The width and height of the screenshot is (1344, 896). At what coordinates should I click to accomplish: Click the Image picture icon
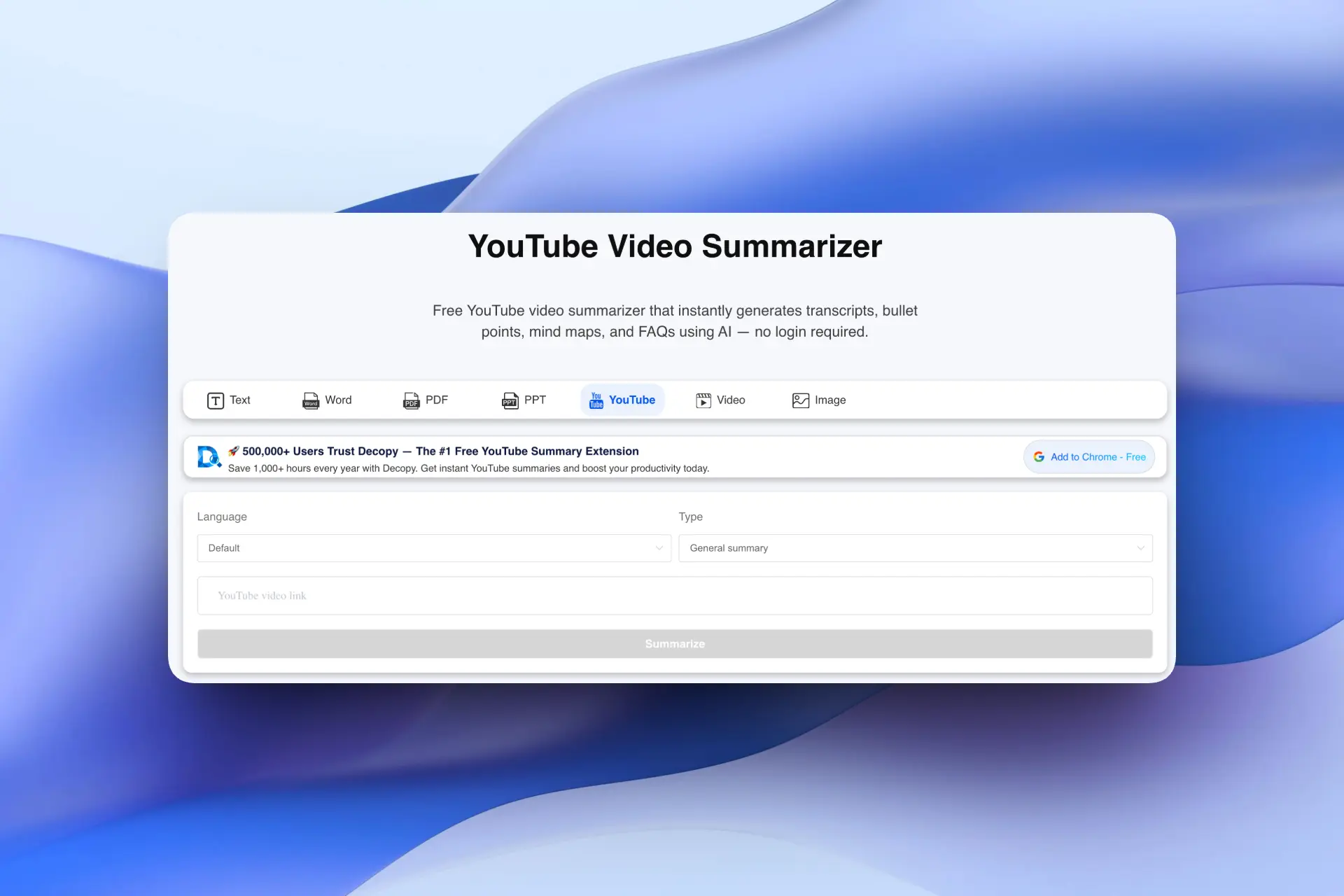(x=800, y=400)
